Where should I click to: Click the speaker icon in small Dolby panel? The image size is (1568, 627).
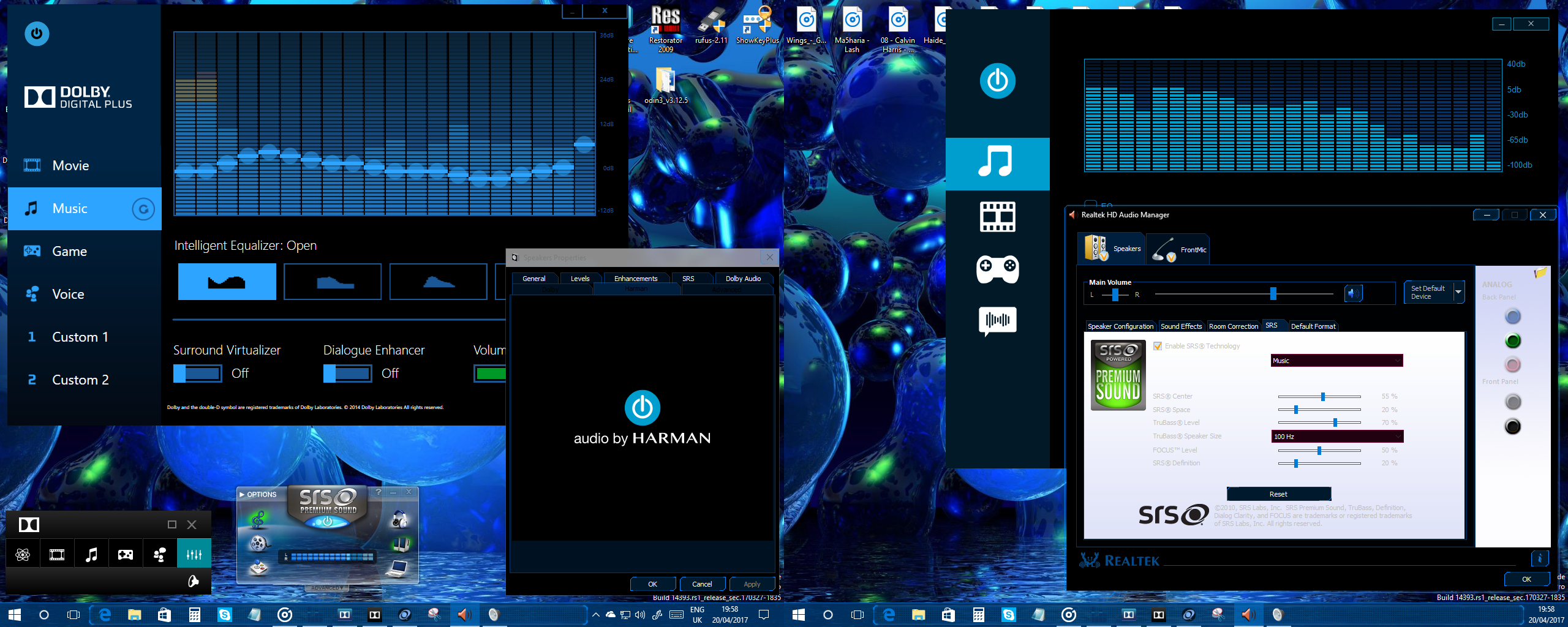[194, 581]
